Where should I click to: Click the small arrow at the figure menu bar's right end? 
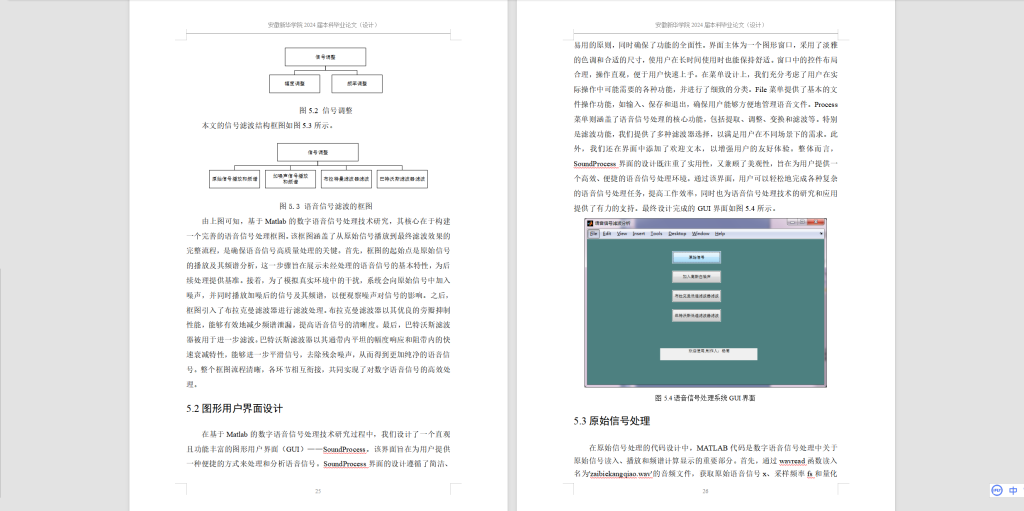pyautogui.click(x=822, y=233)
